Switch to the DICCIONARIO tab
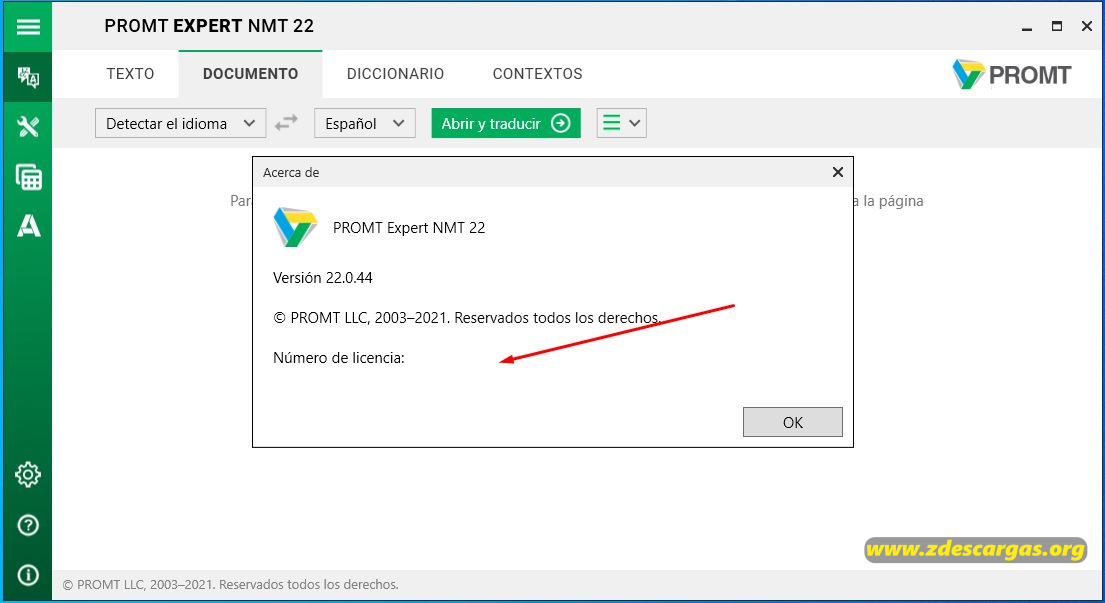 395,74
